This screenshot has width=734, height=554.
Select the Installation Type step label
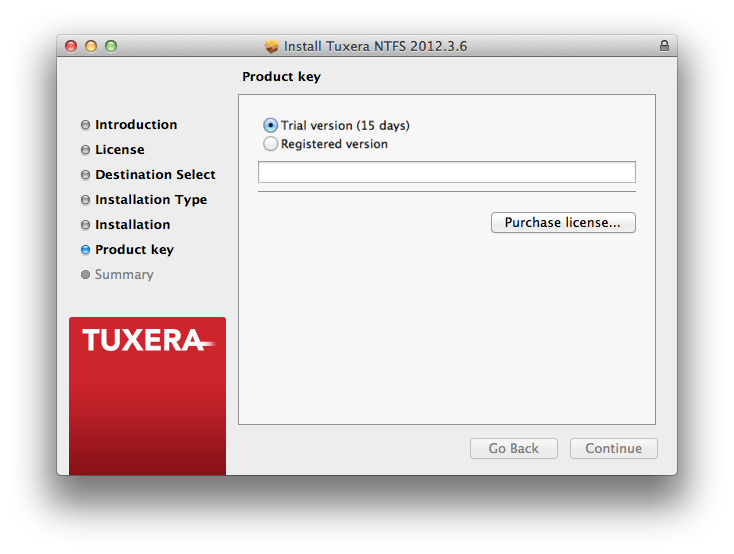pos(151,200)
